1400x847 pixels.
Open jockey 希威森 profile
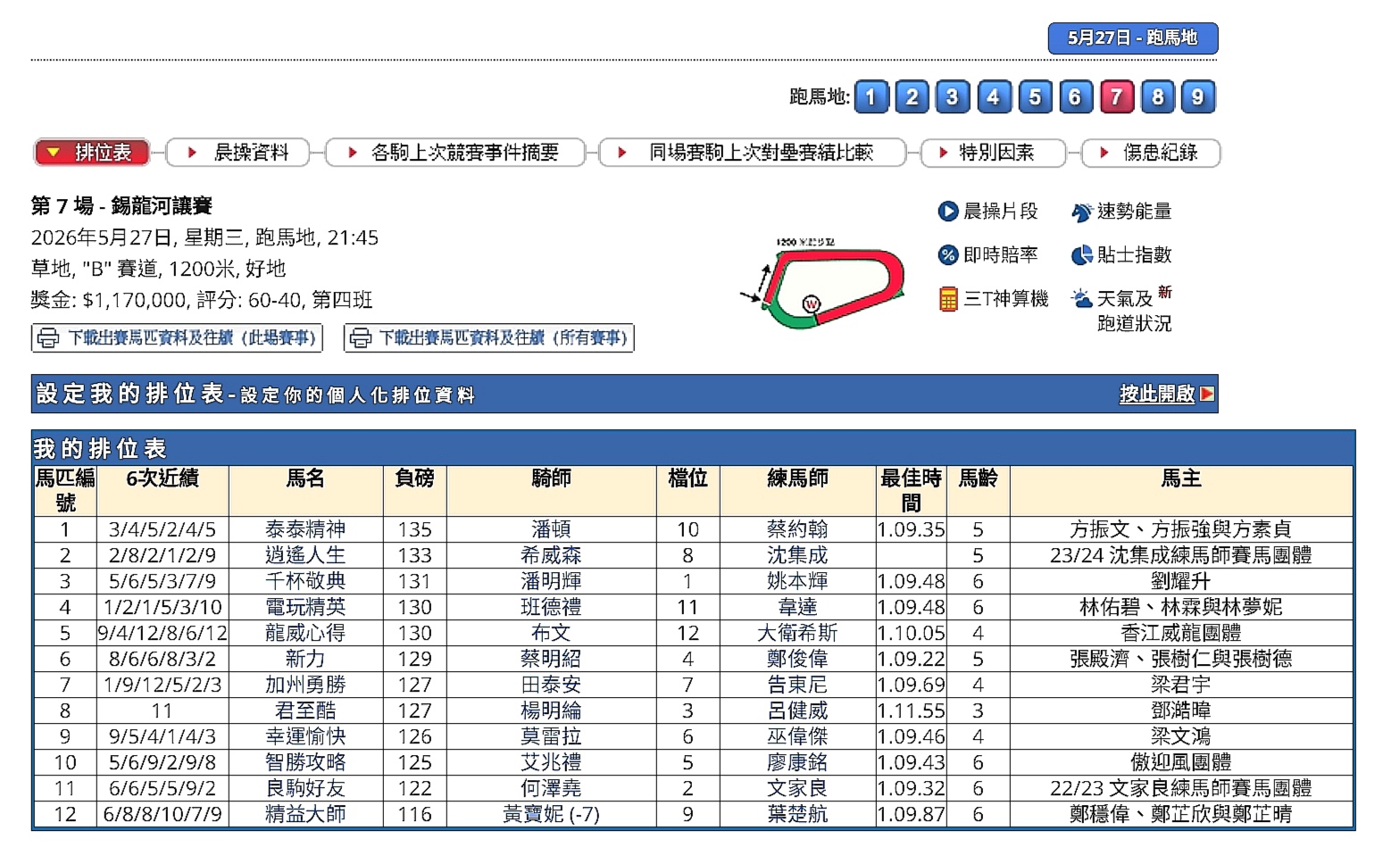pyautogui.click(x=551, y=555)
